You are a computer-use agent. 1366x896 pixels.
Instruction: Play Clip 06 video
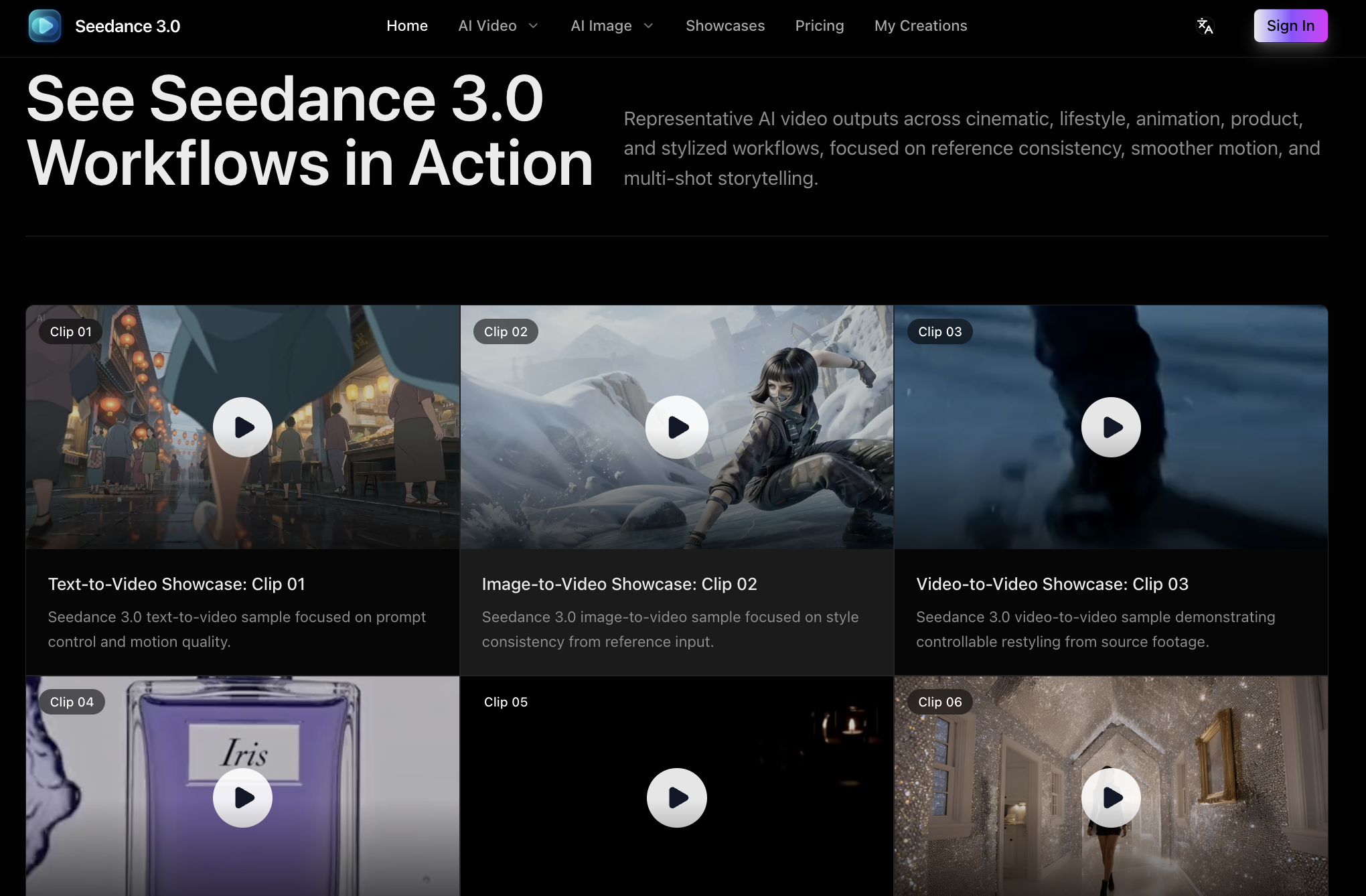pos(1112,798)
